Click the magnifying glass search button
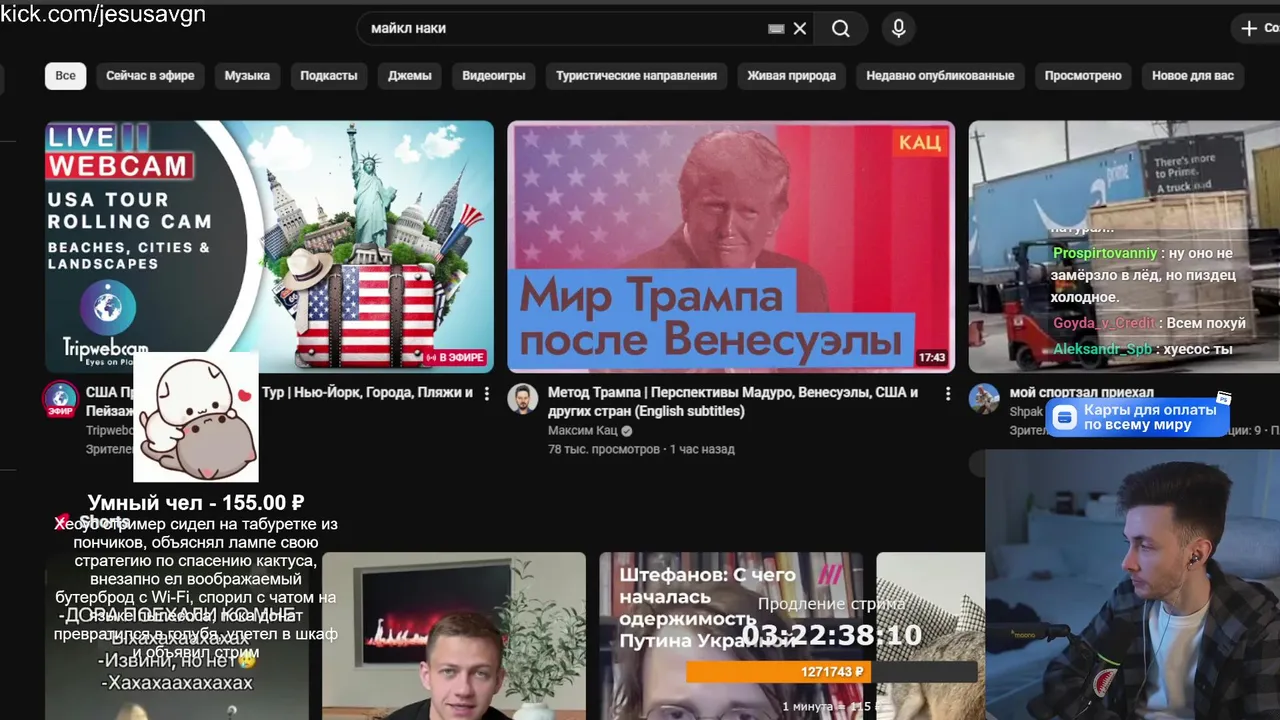The image size is (1280, 720). click(841, 29)
